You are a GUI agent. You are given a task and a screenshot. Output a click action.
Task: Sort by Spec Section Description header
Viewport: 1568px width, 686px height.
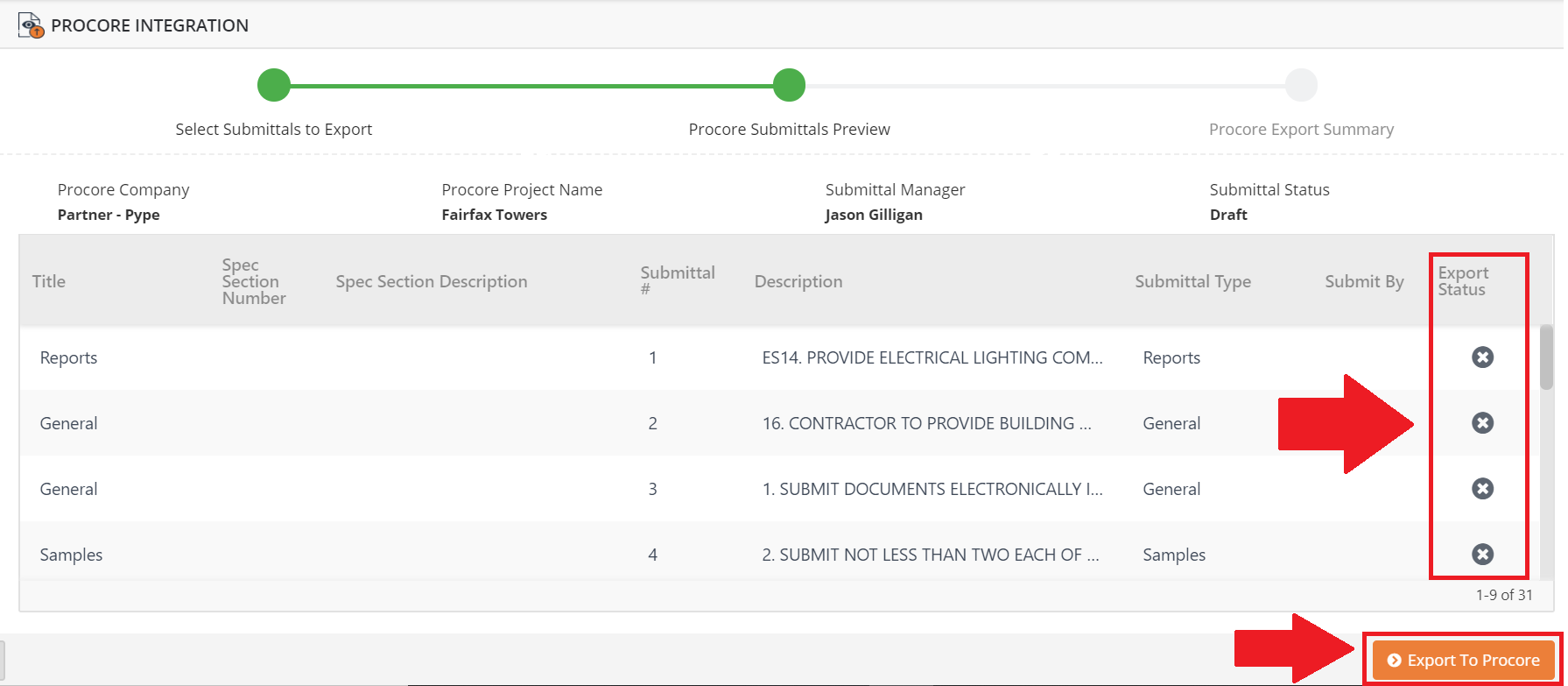(432, 281)
